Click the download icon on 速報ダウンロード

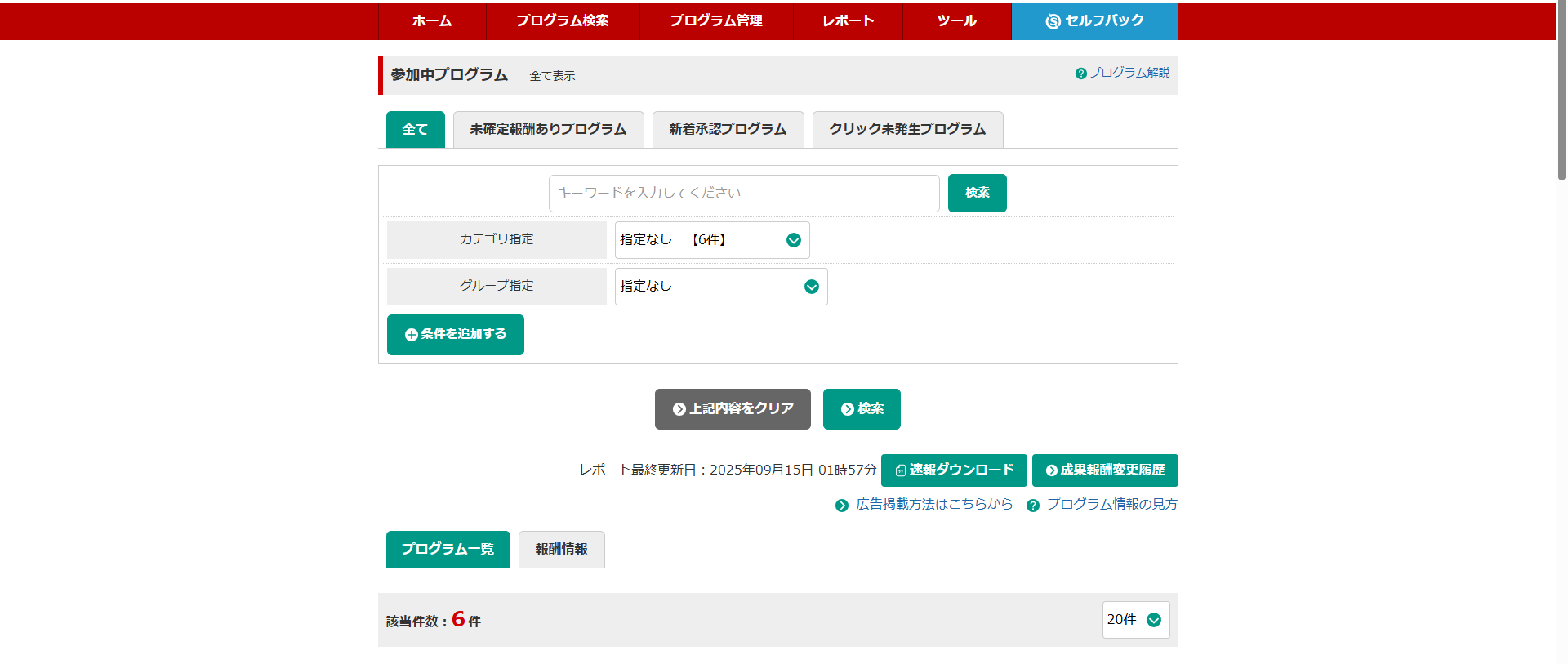(x=900, y=470)
